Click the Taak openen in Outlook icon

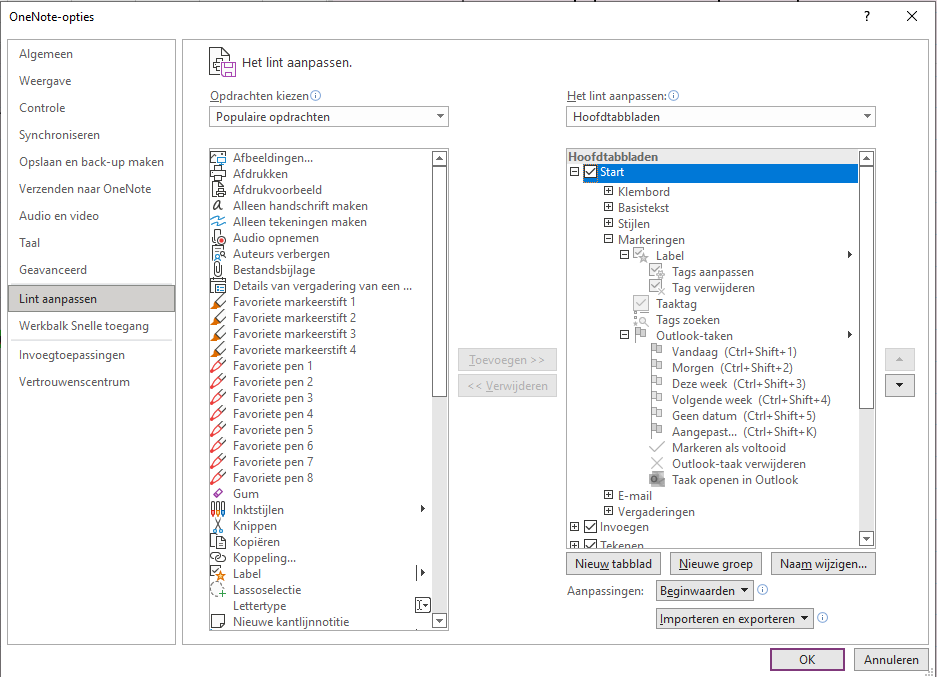point(657,480)
